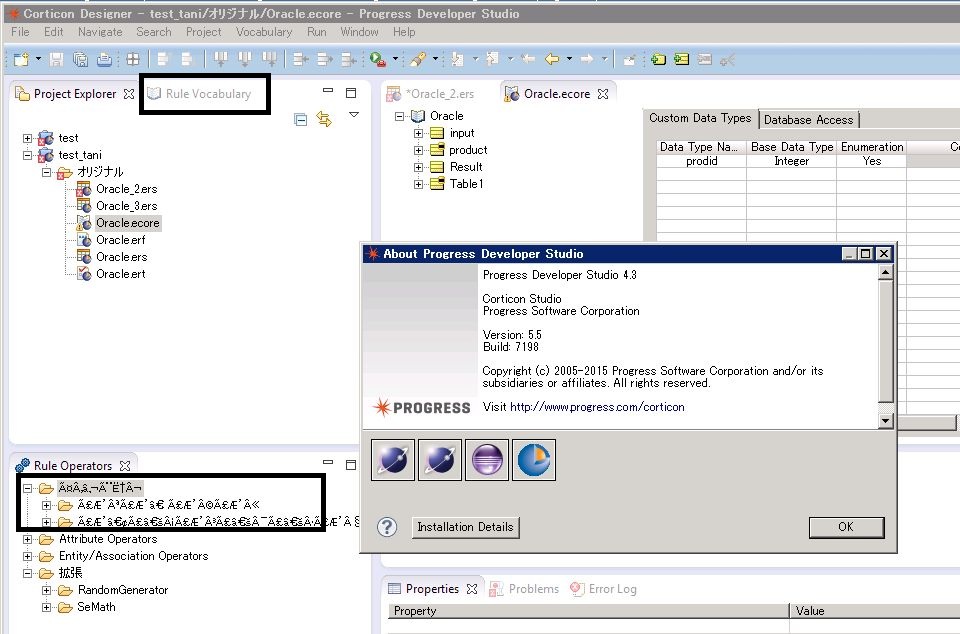This screenshot has width=960, height=634.
Task: Switch to the *Oracle_2.ers editor tab
Action: [x=431, y=94]
